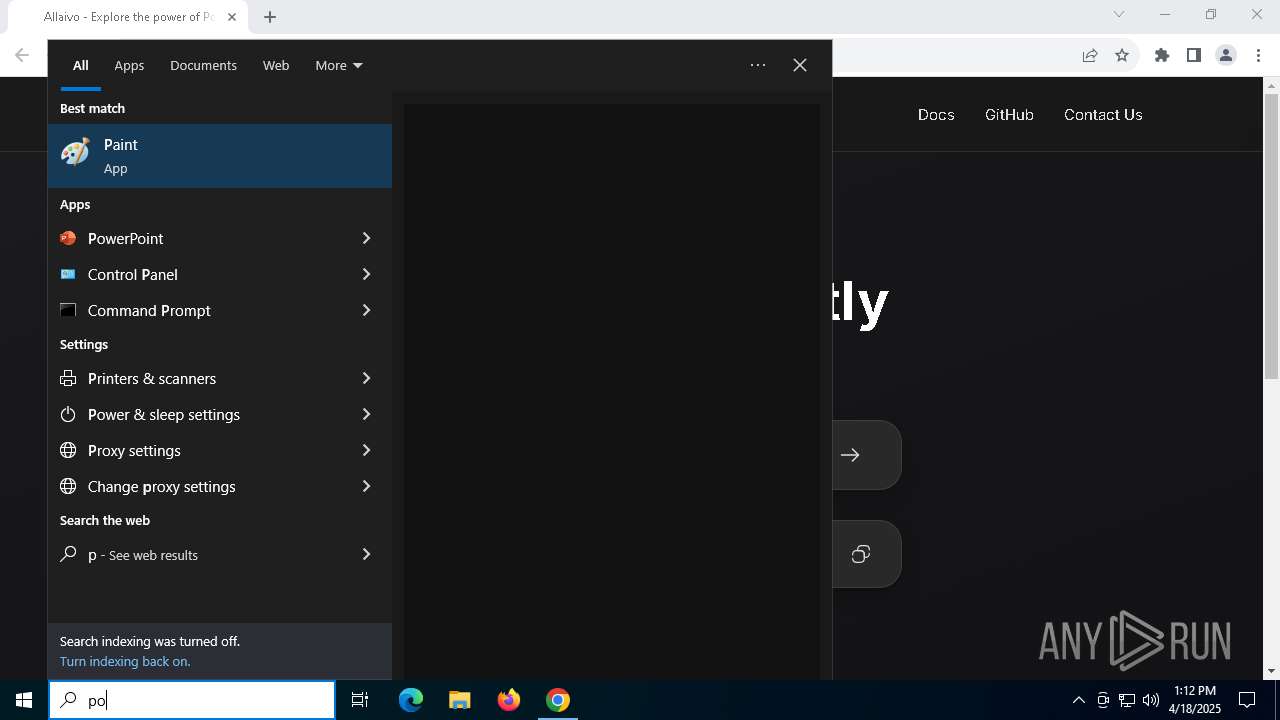Open the Docs link on the webpage
1280x720 pixels.
pos(936,115)
